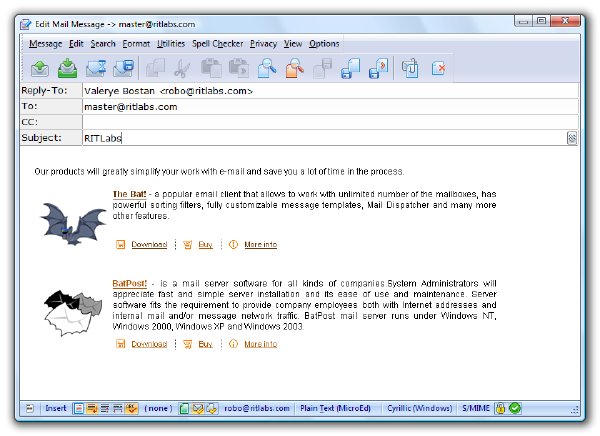Open the Format menu

coord(136,44)
